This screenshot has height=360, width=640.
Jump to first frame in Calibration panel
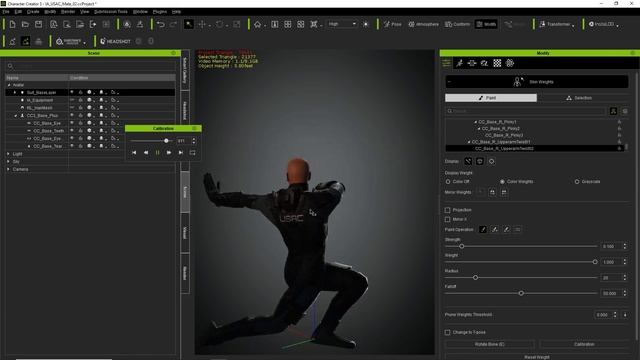(134, 153)
